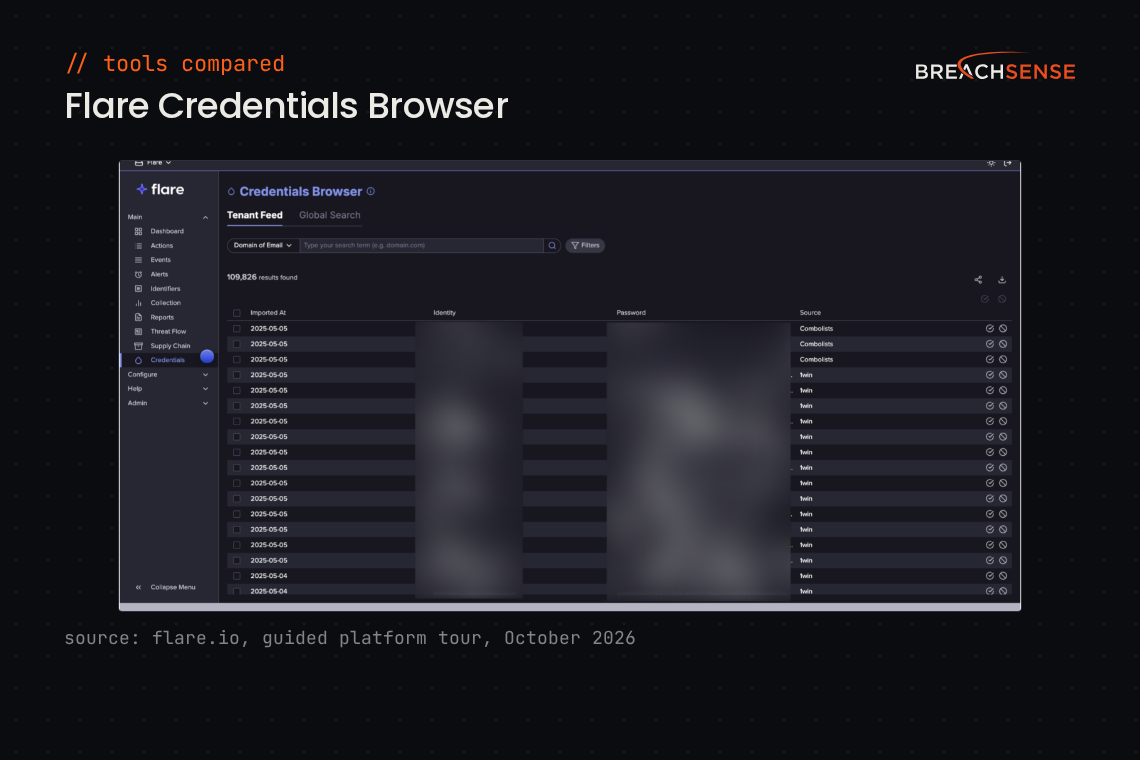Viewport: 1140px width, 760px height.
Task: Tick the select-all checkbox in table header
Action: [x=236, y=313]
